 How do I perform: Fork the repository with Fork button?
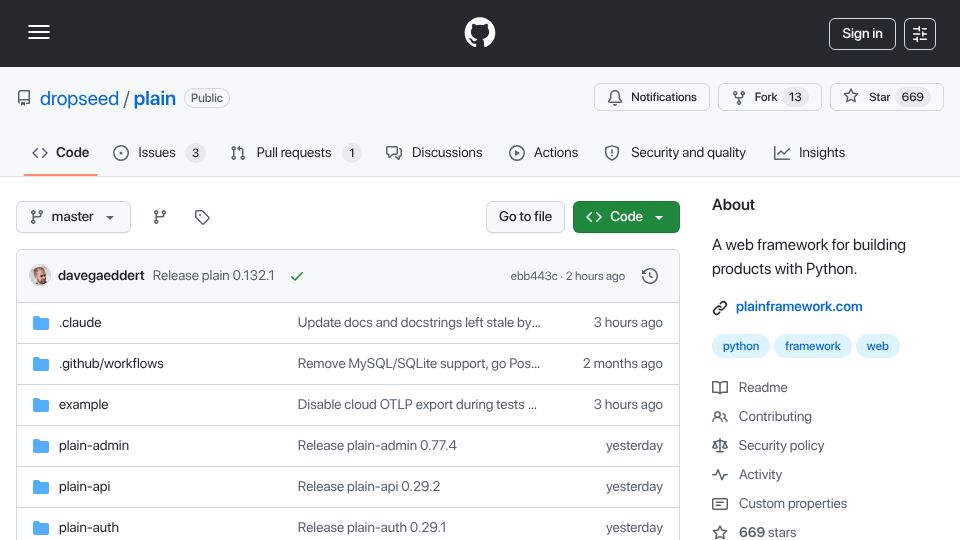(770, 97)
